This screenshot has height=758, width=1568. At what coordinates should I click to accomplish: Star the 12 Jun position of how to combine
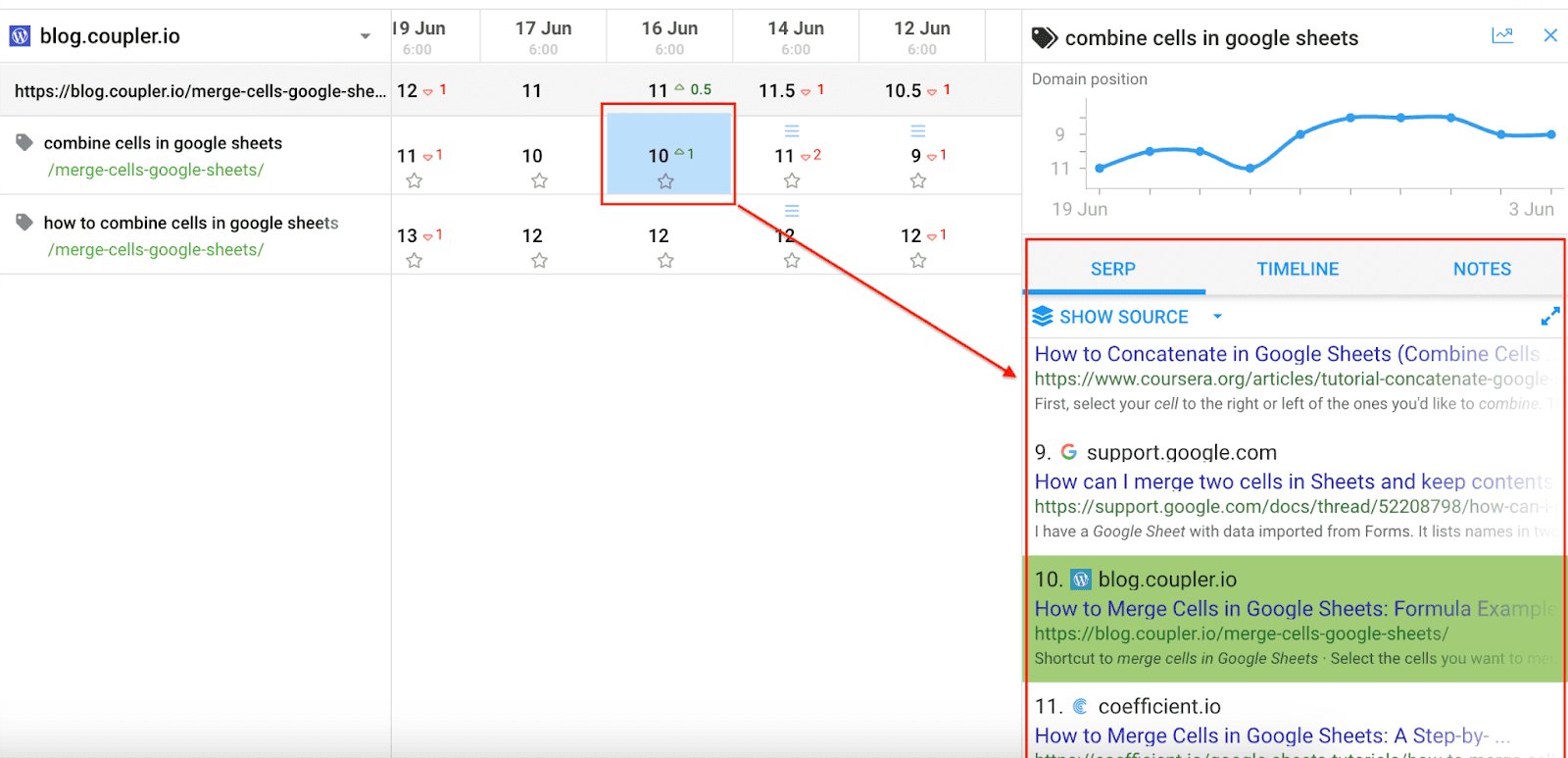[918, 261]
